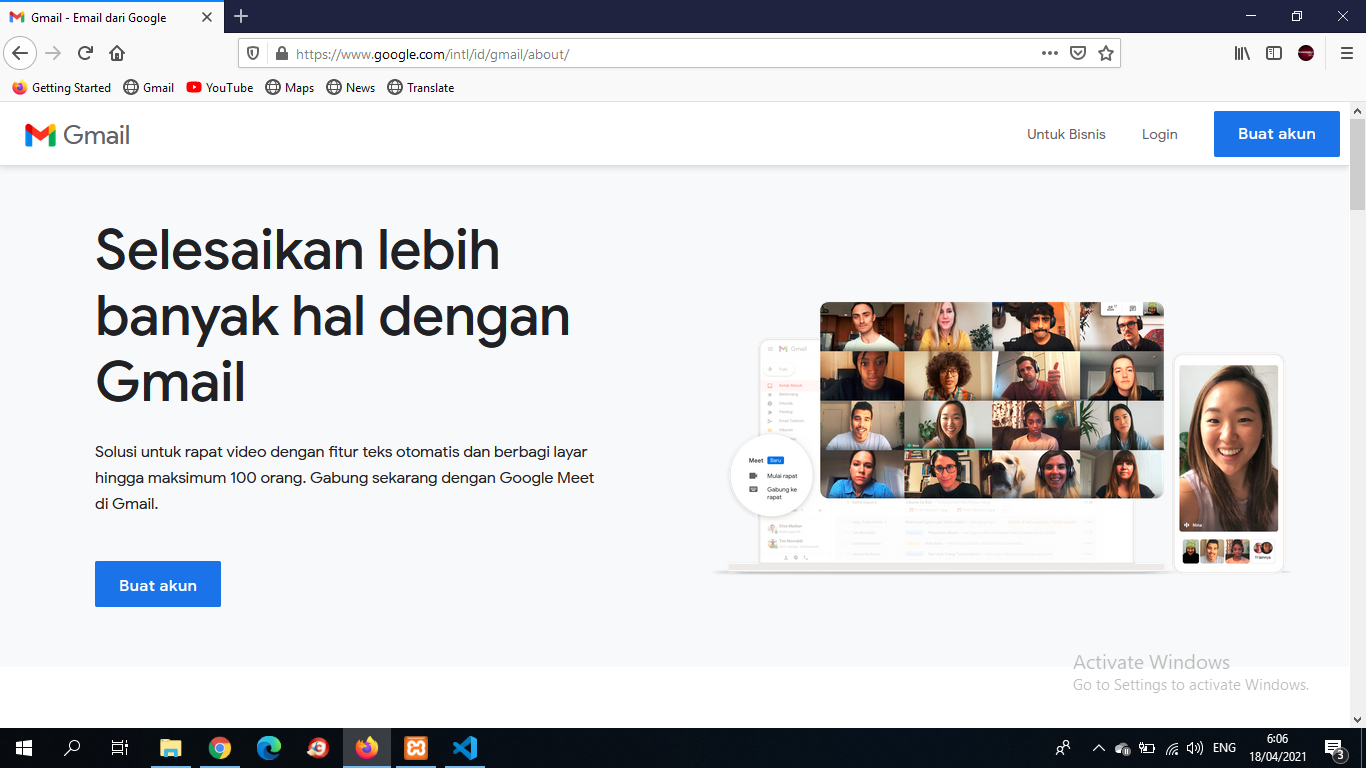This screenshot has height=768, width=1366.
Task: Open the Untuk Bisnis link
Action: (x=1066, y=134)
